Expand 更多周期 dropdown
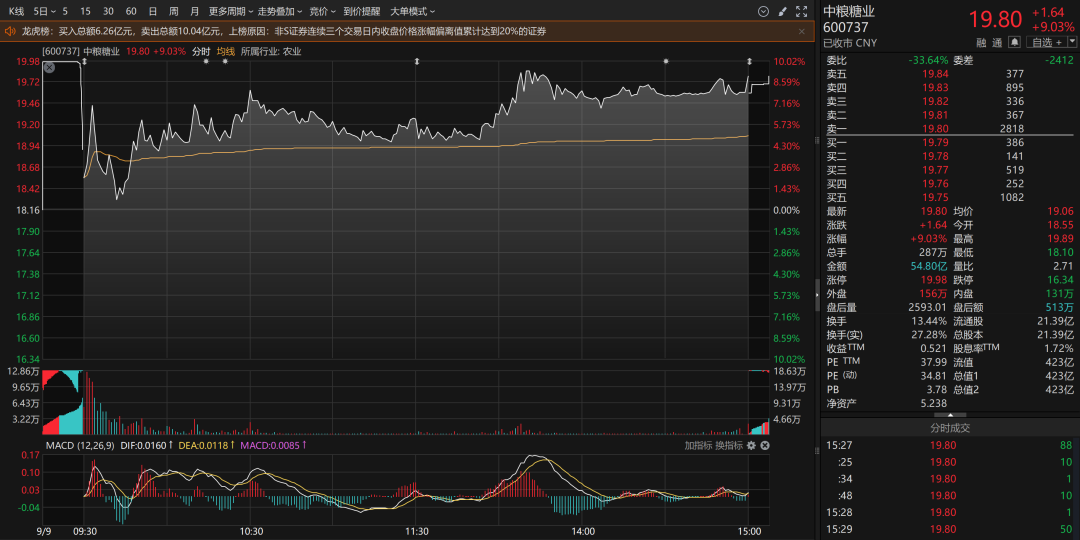The image size is (1080, 540). pyautogui.click(x=231, y=12)
